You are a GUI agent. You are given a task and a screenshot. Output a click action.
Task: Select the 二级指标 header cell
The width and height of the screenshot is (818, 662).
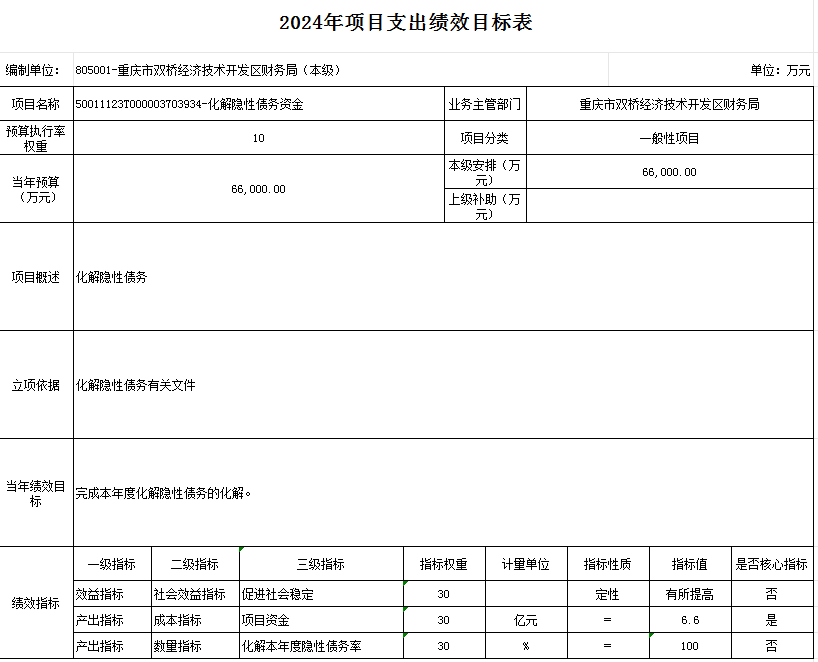pos(196,564)
